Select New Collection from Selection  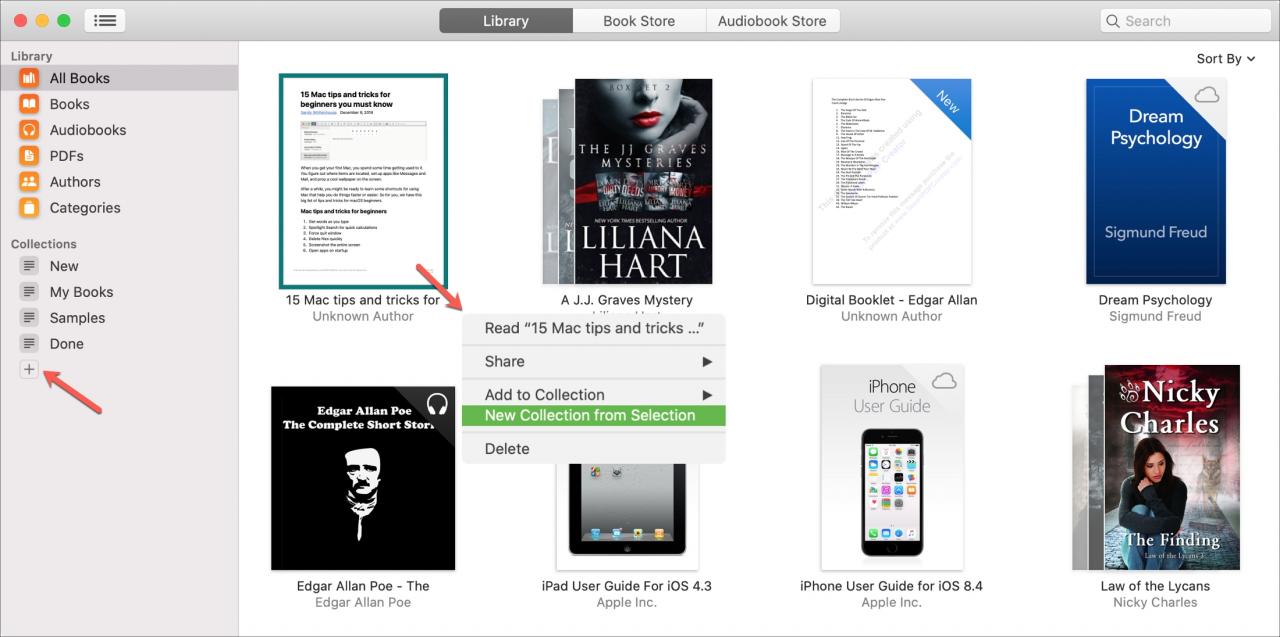click(x=594, y=416)
